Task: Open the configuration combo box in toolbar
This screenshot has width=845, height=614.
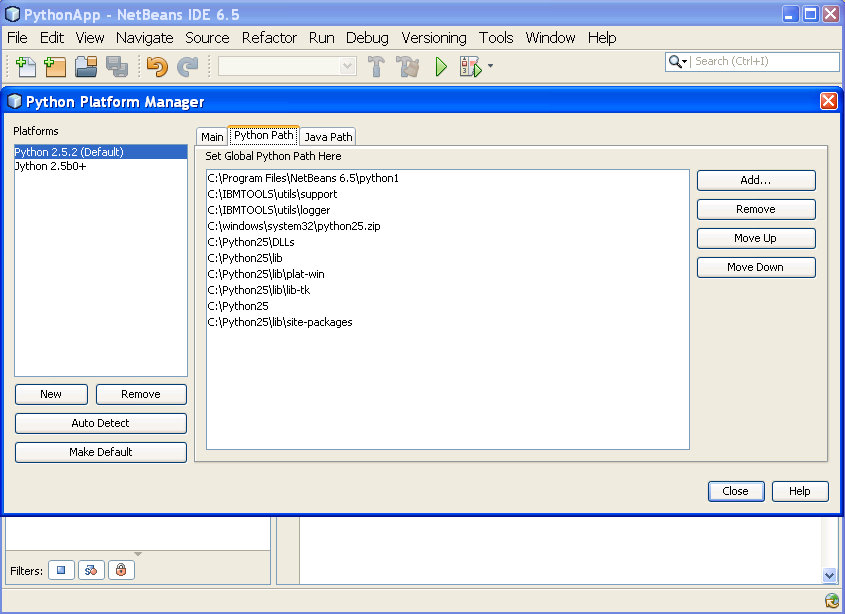Action: [x=287, y=66]
